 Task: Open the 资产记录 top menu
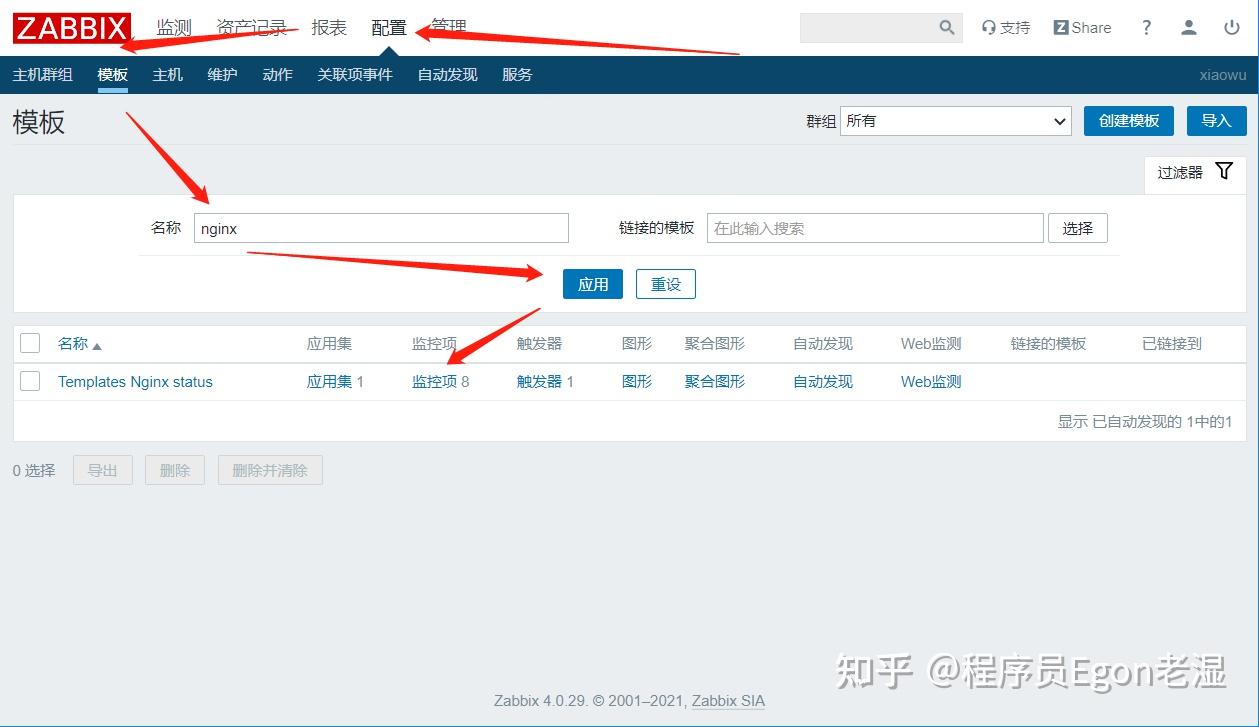pyautogui.click(x=252, y=28)
